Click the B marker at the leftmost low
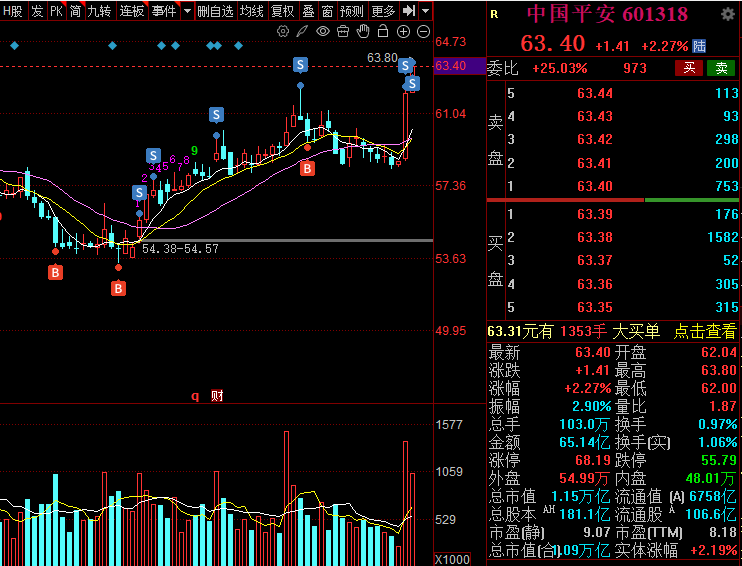The height and width of the screenshot is (566, 742). pos(55,273)
